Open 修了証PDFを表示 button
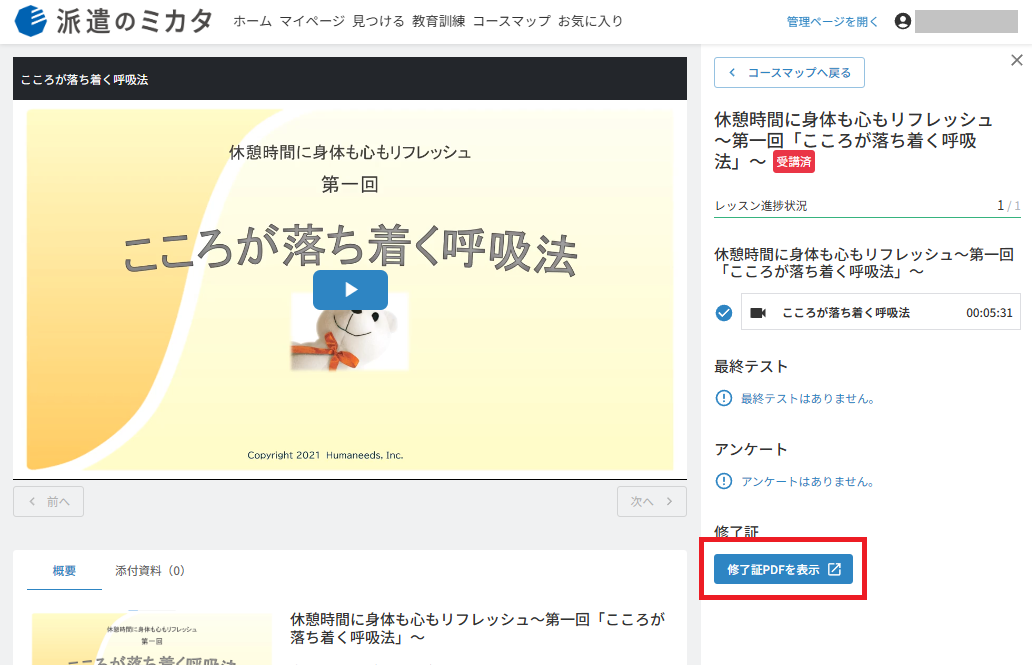Screen dimensions: 1032x665 pyautogui.click(x=783, y=570)
